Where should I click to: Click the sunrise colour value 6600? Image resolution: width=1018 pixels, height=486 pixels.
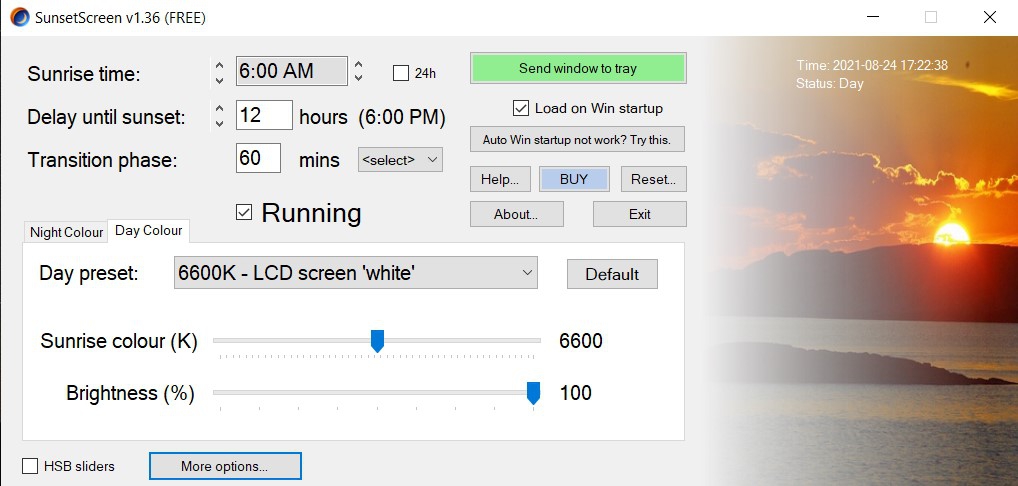581,341
